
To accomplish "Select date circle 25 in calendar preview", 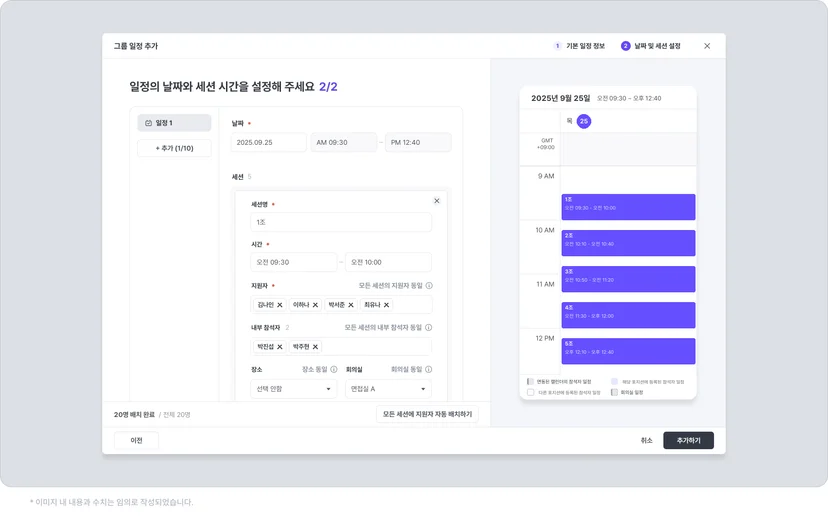I will (584, 121).
